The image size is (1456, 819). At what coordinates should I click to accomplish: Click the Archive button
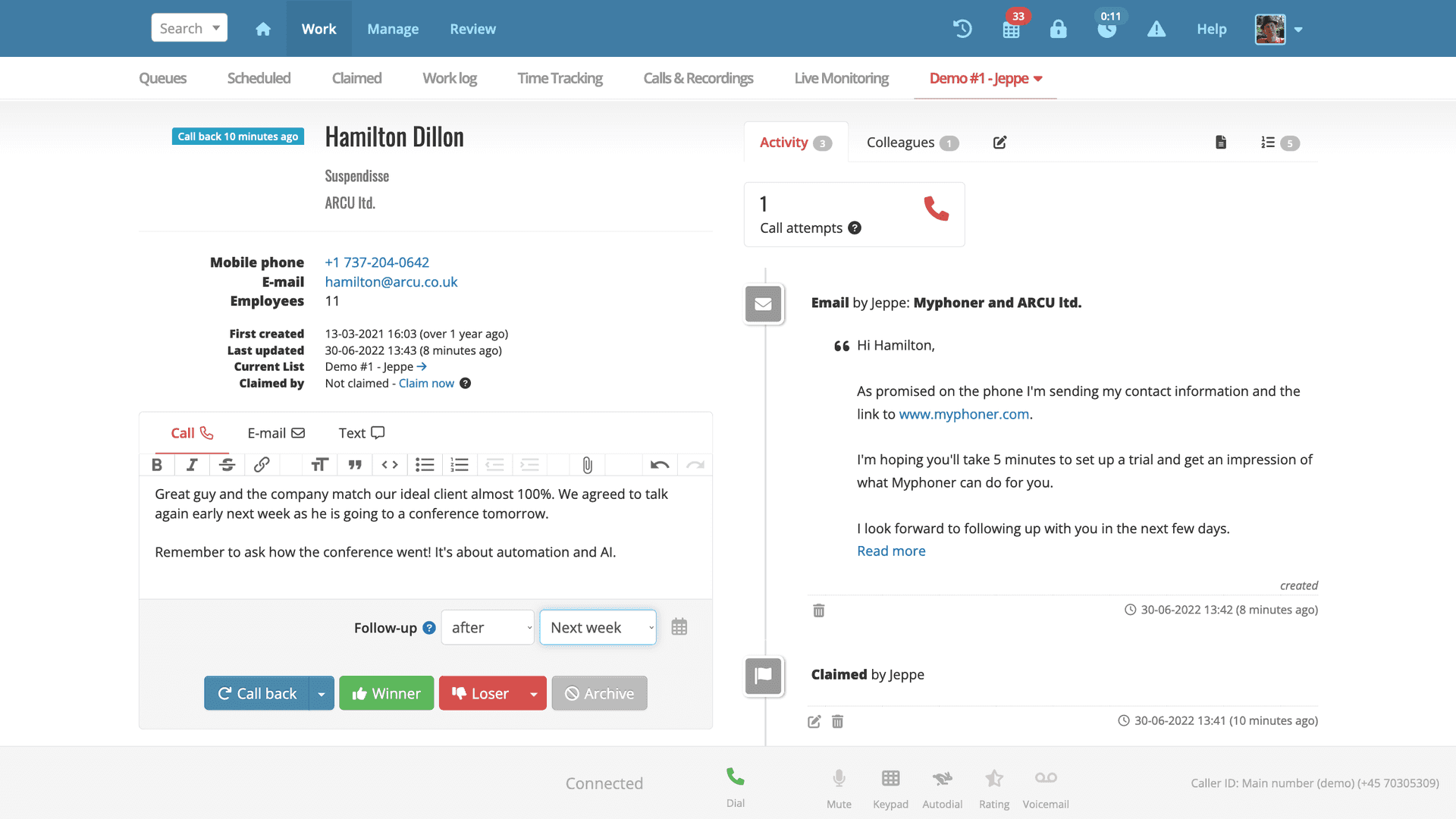pos(599,692)
